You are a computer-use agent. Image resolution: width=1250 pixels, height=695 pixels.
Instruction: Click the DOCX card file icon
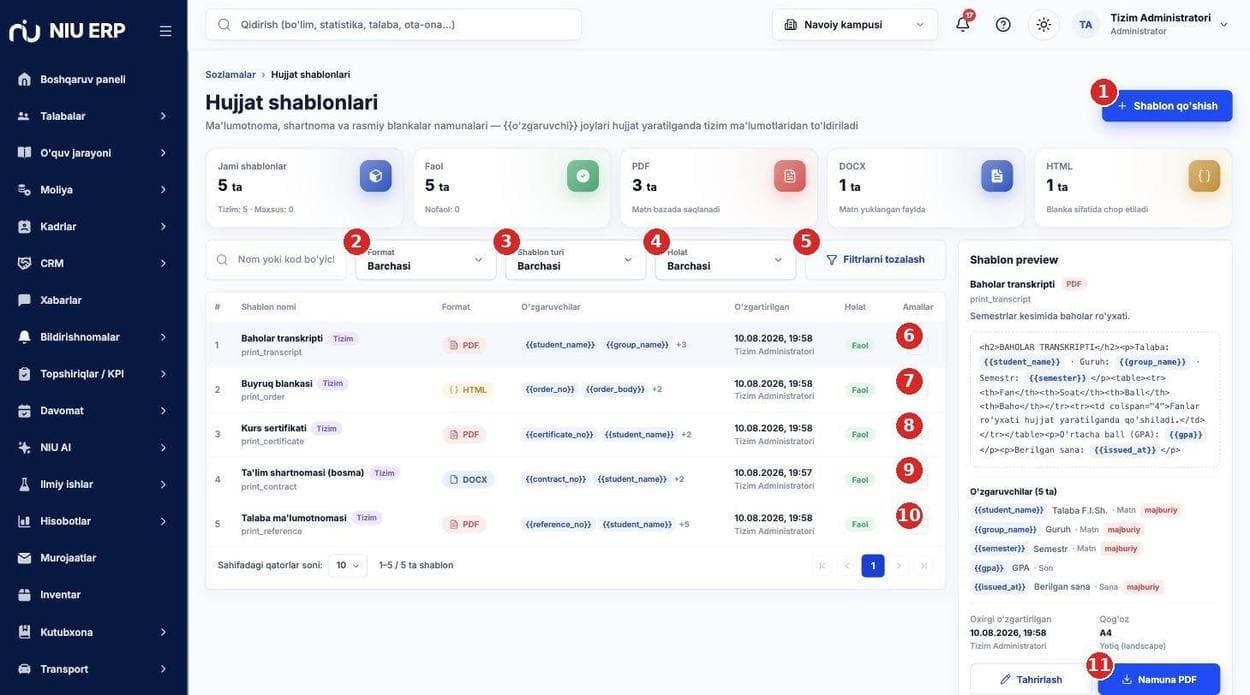997,176
